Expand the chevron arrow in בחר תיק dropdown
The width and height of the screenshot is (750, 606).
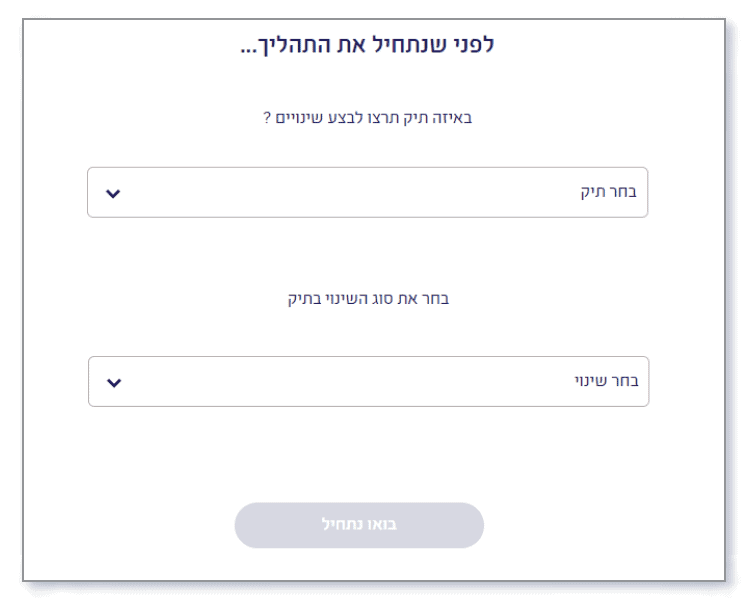click(x=112, y=193)
